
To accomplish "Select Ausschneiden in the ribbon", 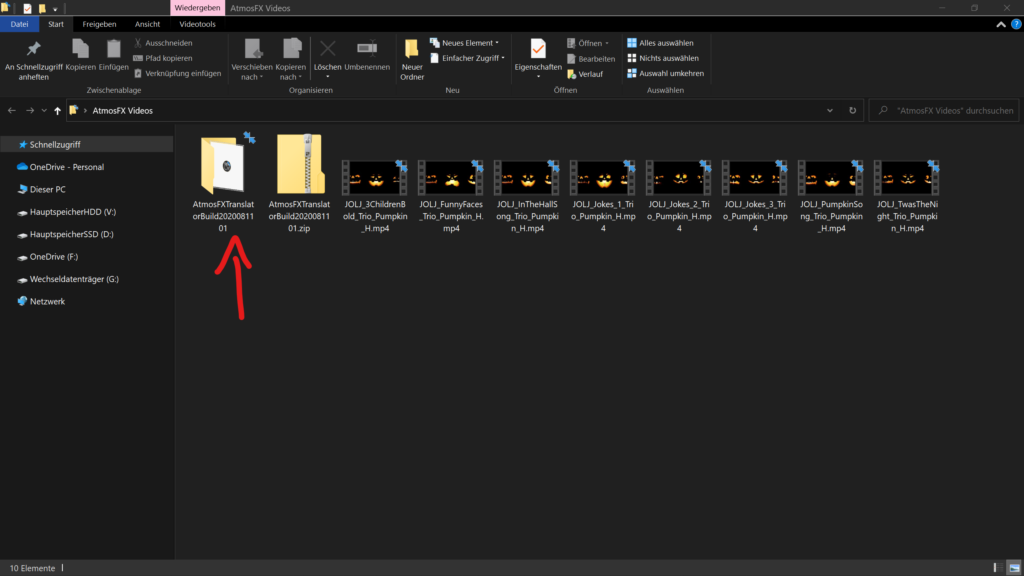I will tap(163, 43).
